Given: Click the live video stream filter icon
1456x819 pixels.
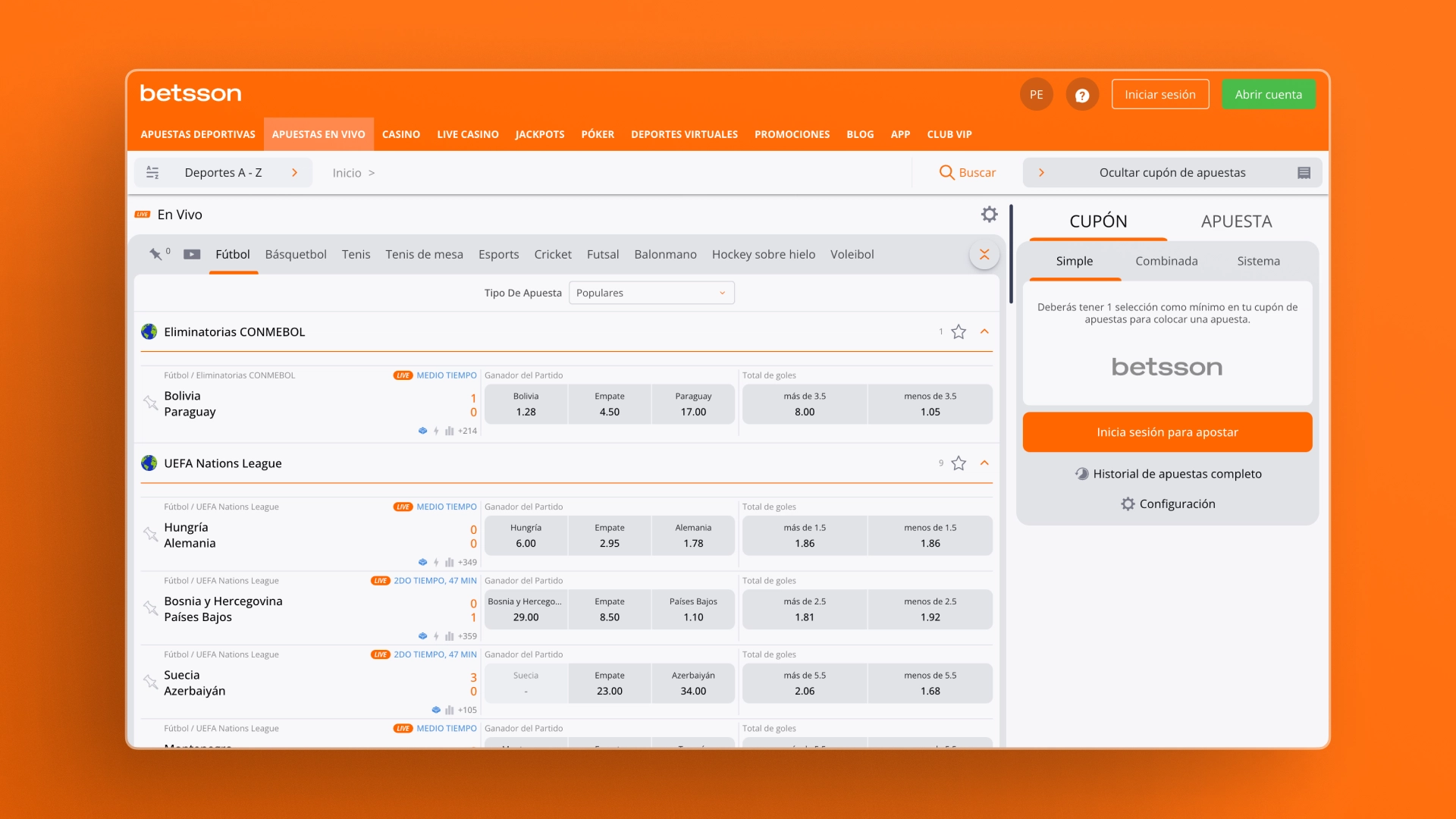Looking at the screenshot, I should (192, 255).
